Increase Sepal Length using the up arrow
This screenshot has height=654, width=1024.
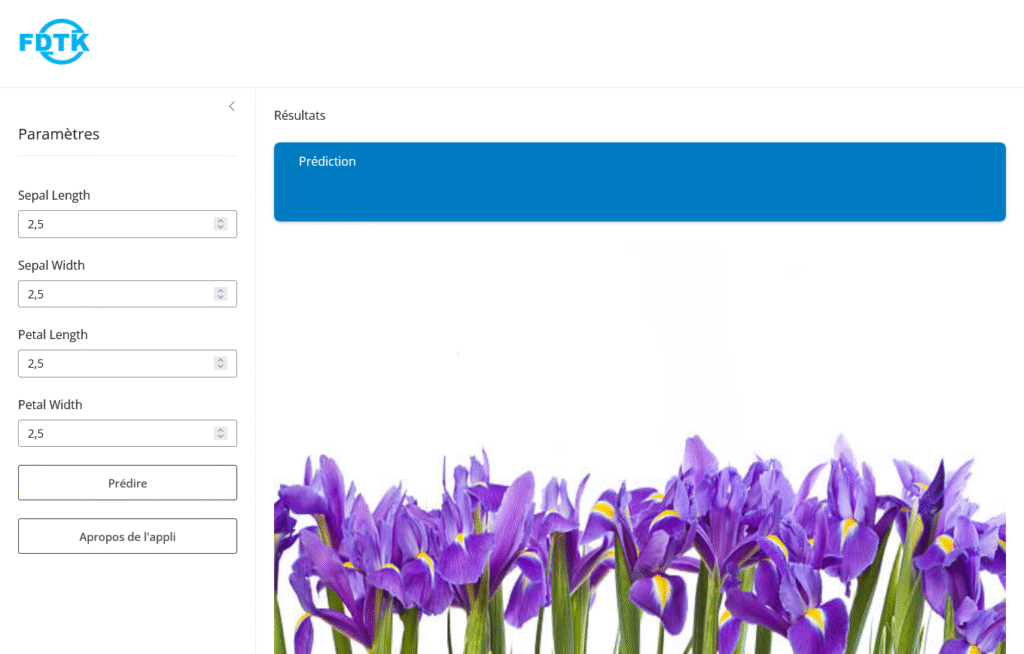tap(220, 221)
